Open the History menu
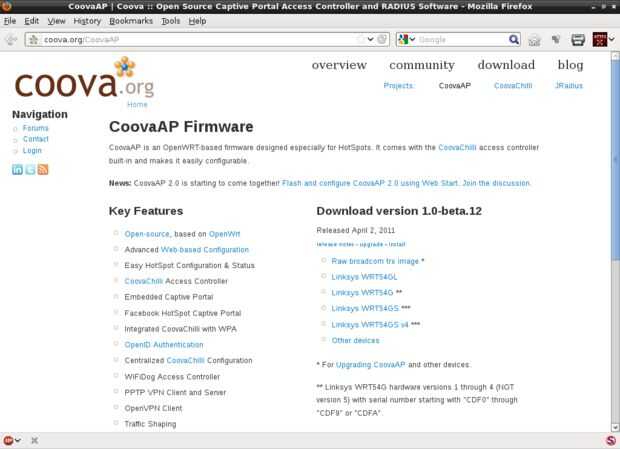The width and height of the screenshot is (620, 449). point(87,21)
